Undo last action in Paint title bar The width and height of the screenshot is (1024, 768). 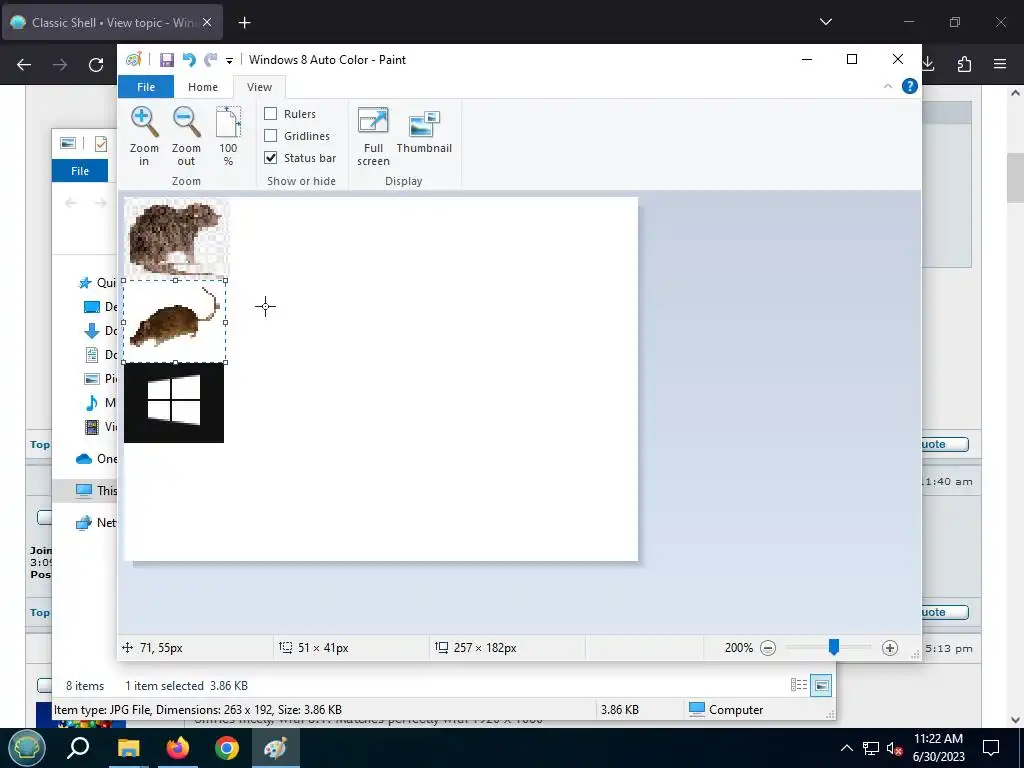pyautogui.click(x=189, y=59)
